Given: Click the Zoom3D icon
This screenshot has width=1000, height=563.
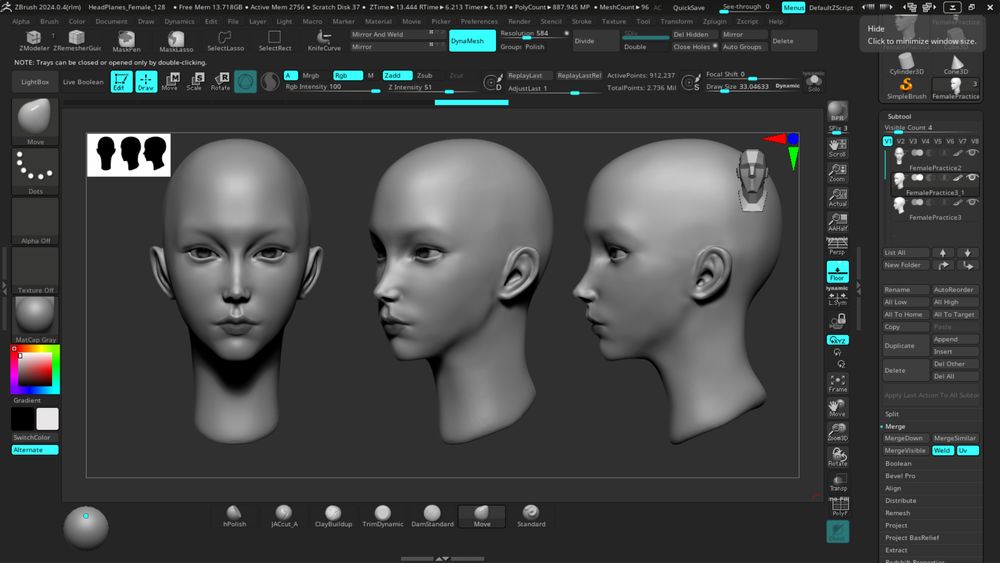Looking at the screenshot, I should pyautogui.click(x=837, y=432).
